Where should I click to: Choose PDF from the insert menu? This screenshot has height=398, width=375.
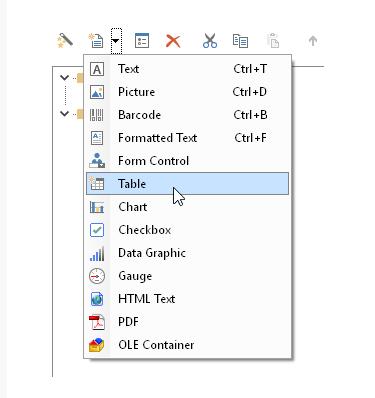pos(187,322)
